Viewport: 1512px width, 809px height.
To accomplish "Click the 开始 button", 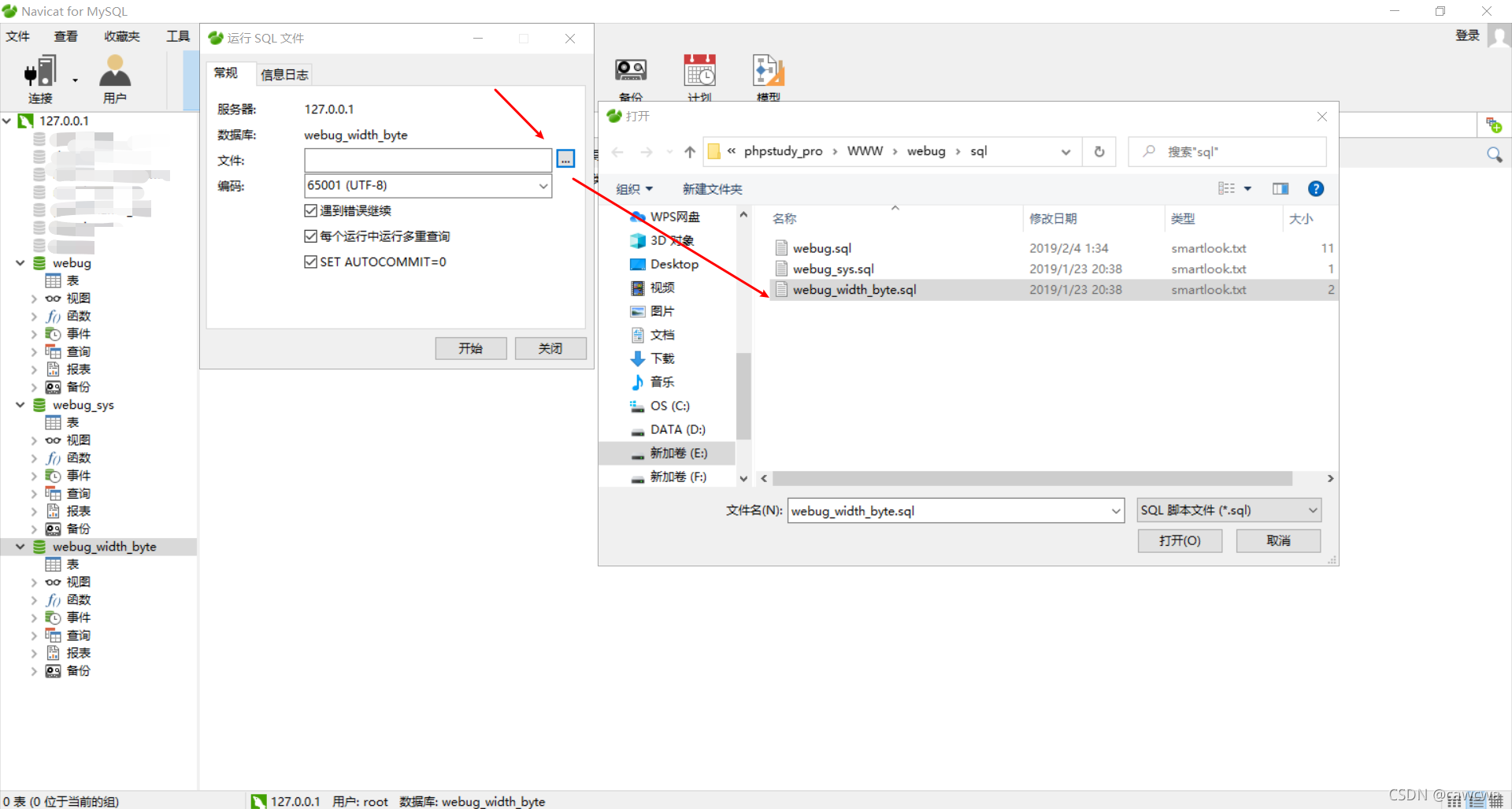I will [471, 348].
